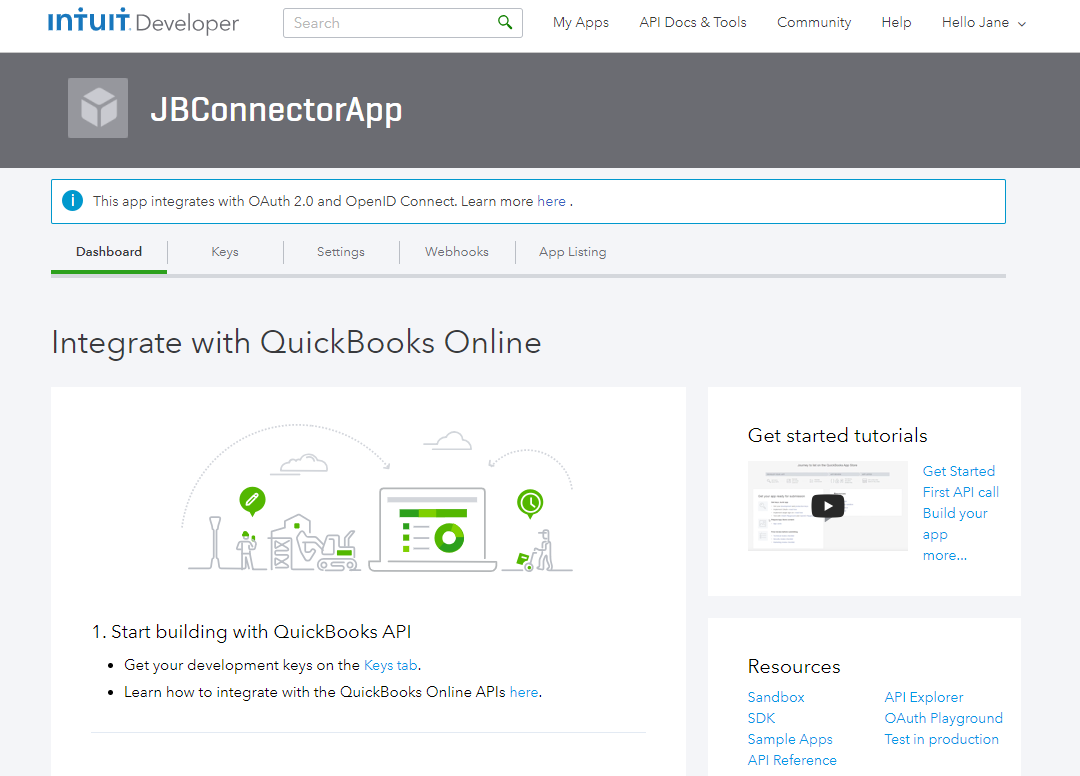1080x776 pixels.
Task: Follow the 'Keys tab' hyperlink
Action: 391,665
